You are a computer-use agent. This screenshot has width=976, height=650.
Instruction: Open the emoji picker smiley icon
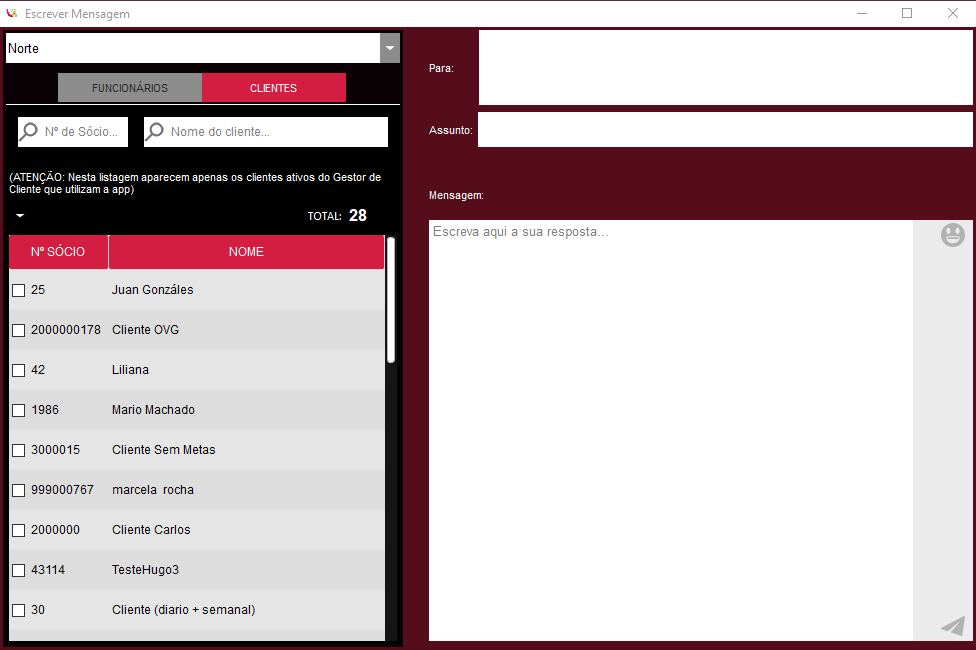(952, 235)
